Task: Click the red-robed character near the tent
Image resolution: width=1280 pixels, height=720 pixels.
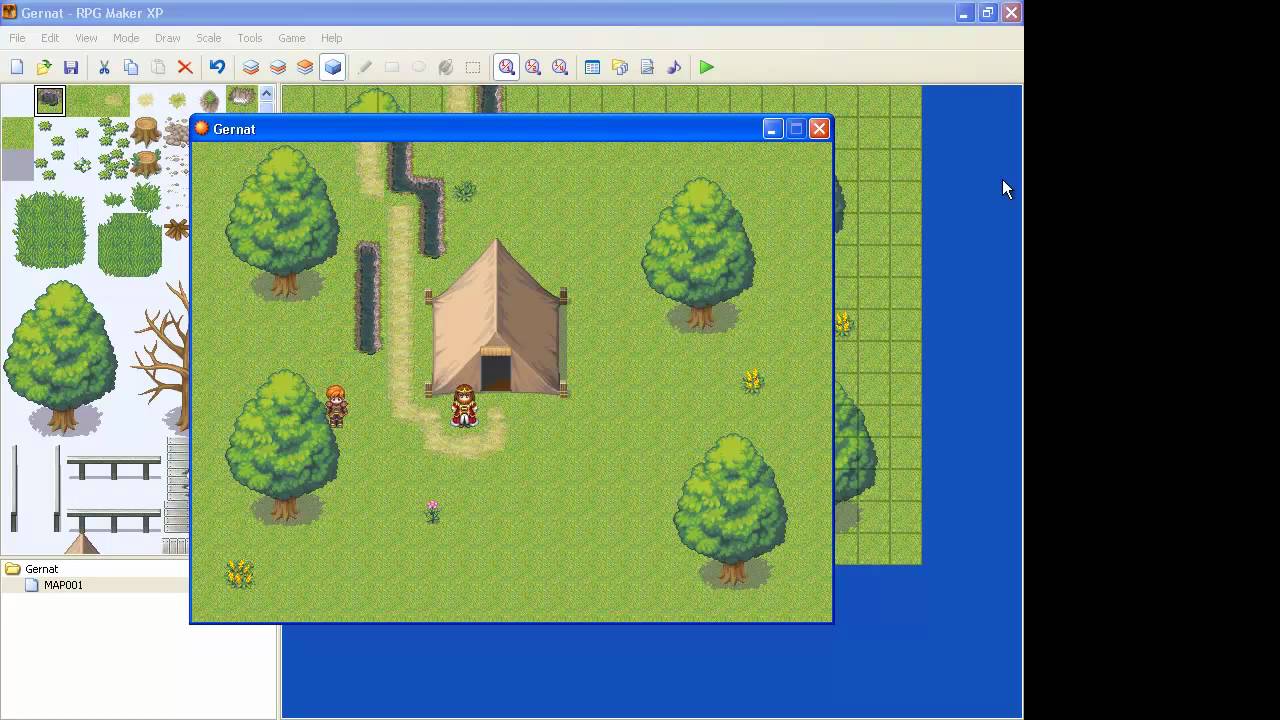Action: [x=464, y=406]
